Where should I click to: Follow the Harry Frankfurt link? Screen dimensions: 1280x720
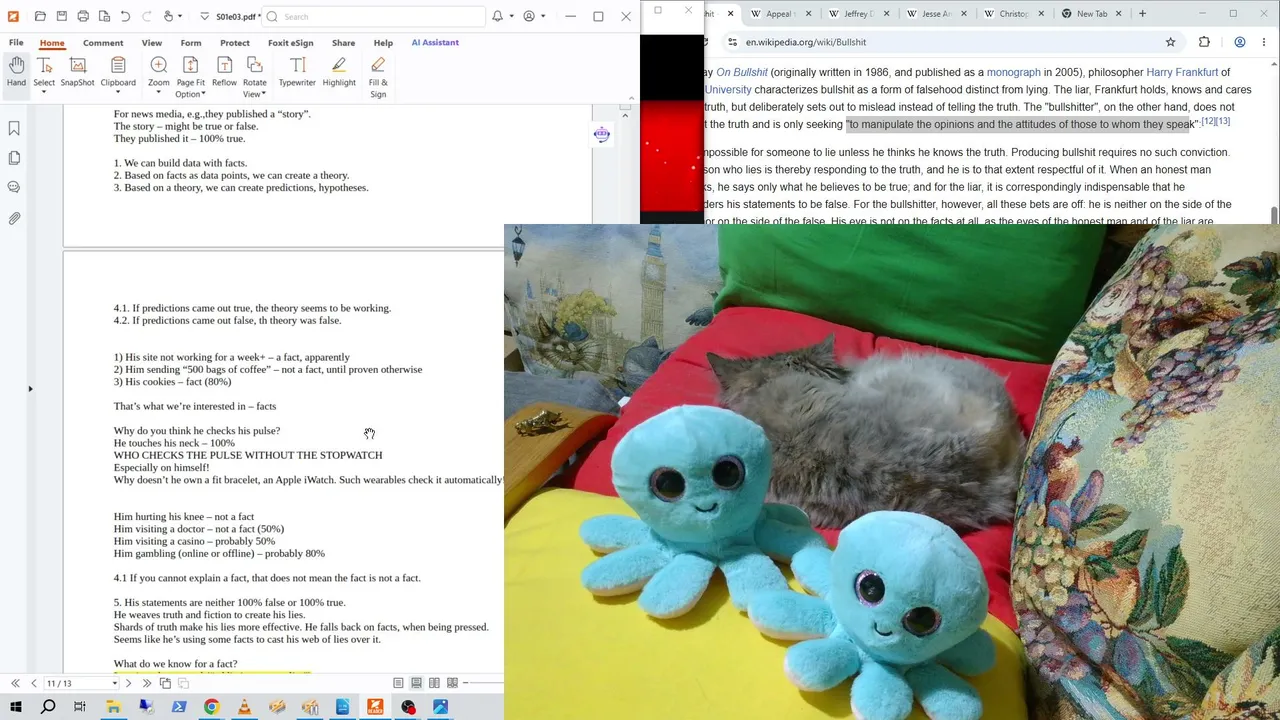(x=1182, y=72)
